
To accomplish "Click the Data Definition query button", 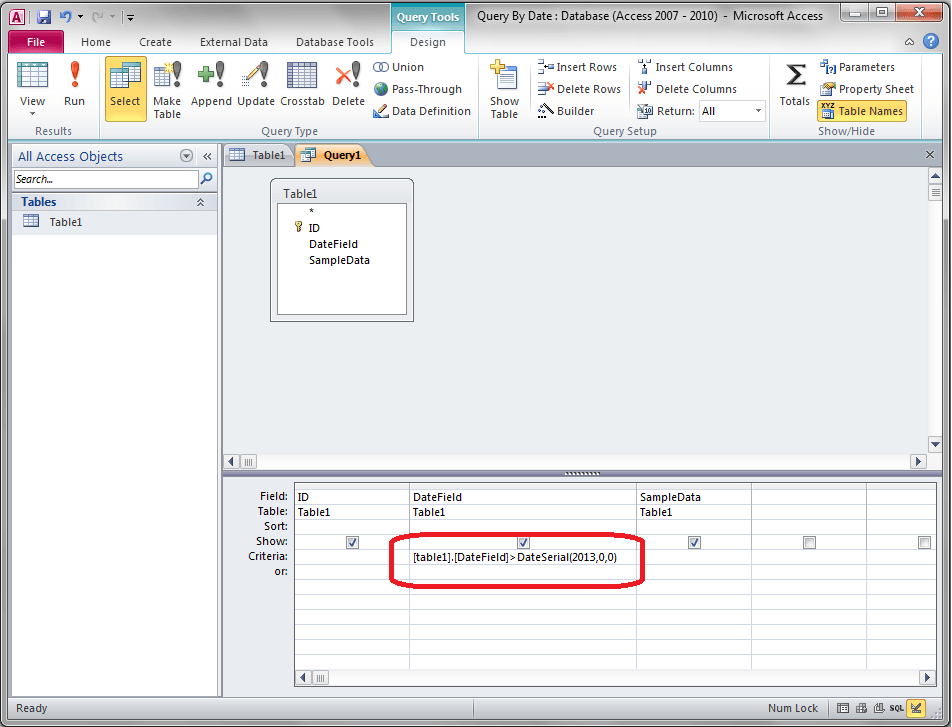I will (x=422, y=111).
